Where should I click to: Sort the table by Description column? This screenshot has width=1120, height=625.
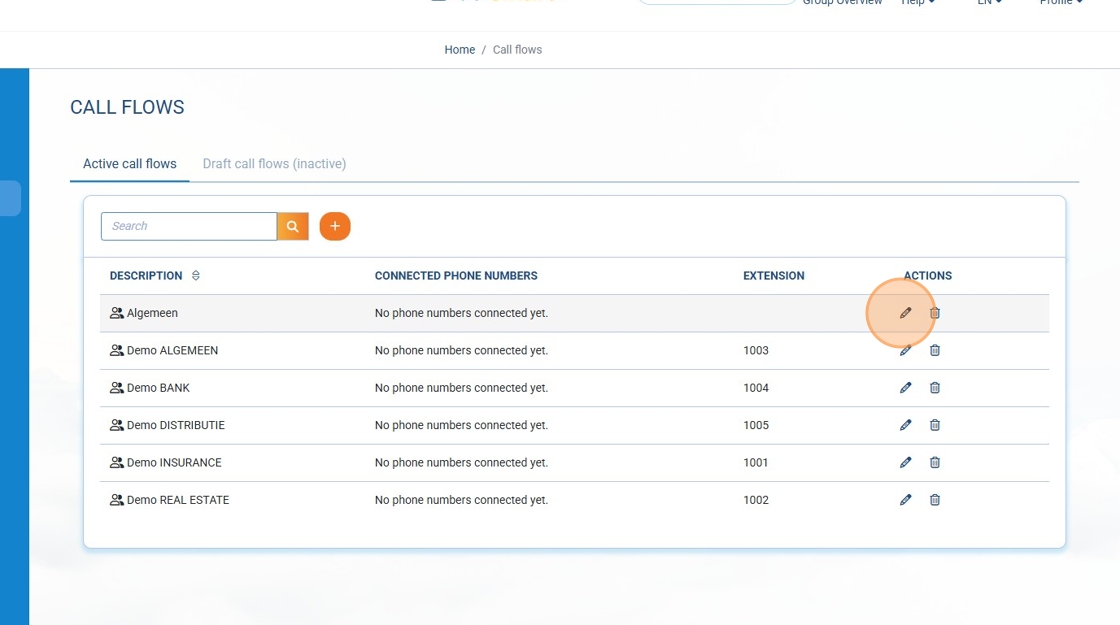click(196, 276)
